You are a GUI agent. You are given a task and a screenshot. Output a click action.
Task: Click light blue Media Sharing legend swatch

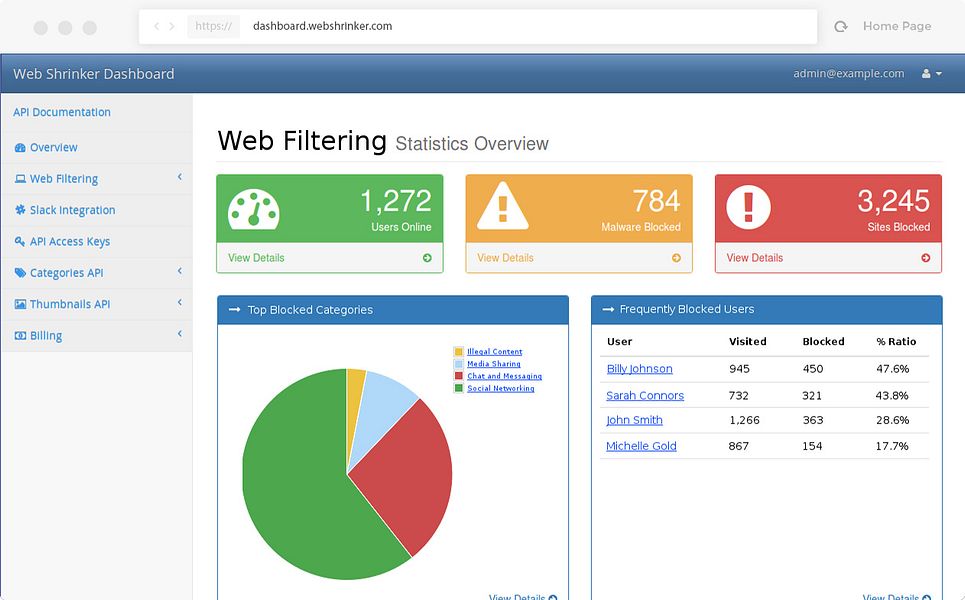(x=458, y=364)
